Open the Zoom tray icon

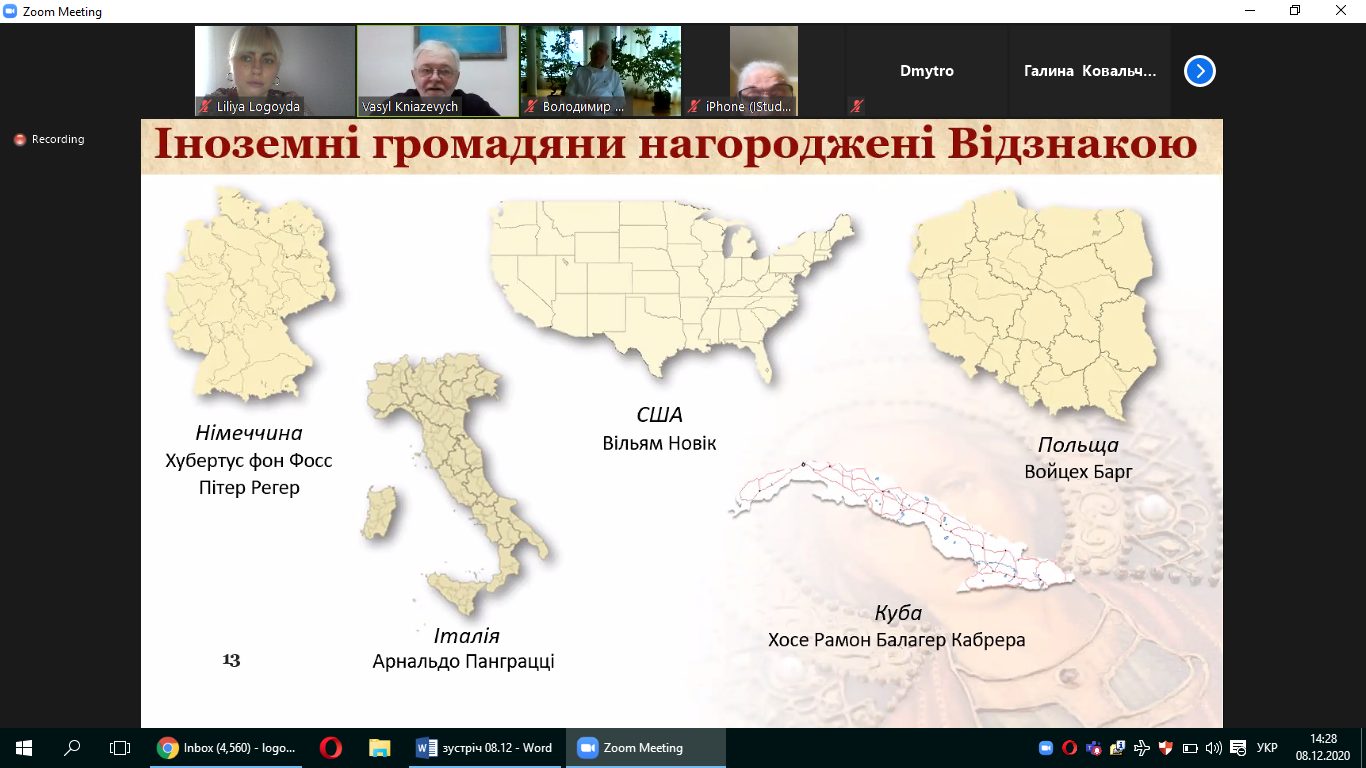pyautogui.click(x=1046, y=748)
